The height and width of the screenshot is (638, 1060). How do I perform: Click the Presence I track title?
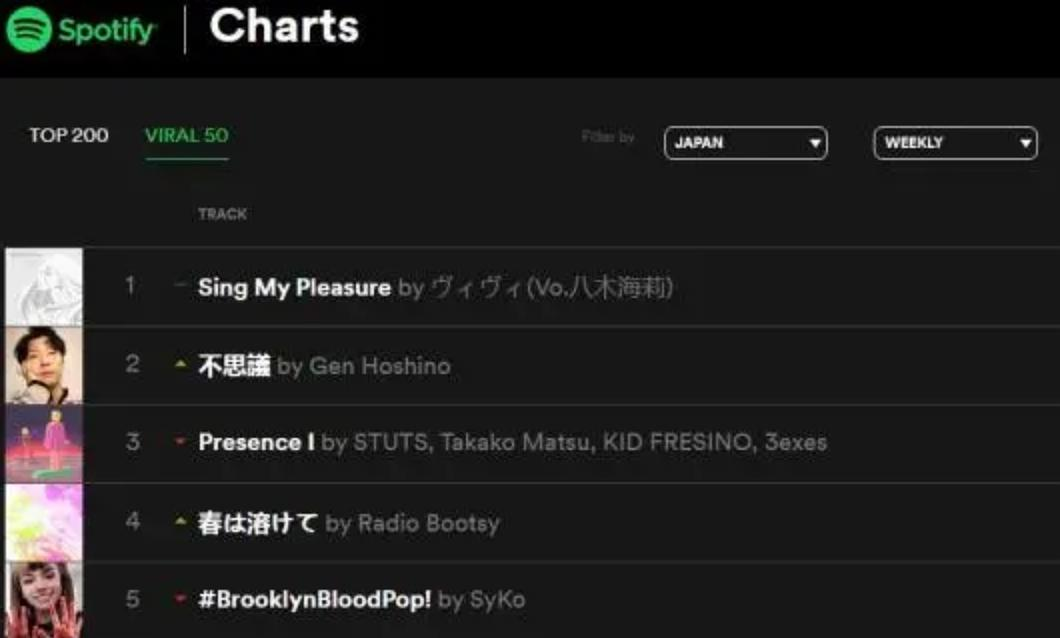point(256,442)
